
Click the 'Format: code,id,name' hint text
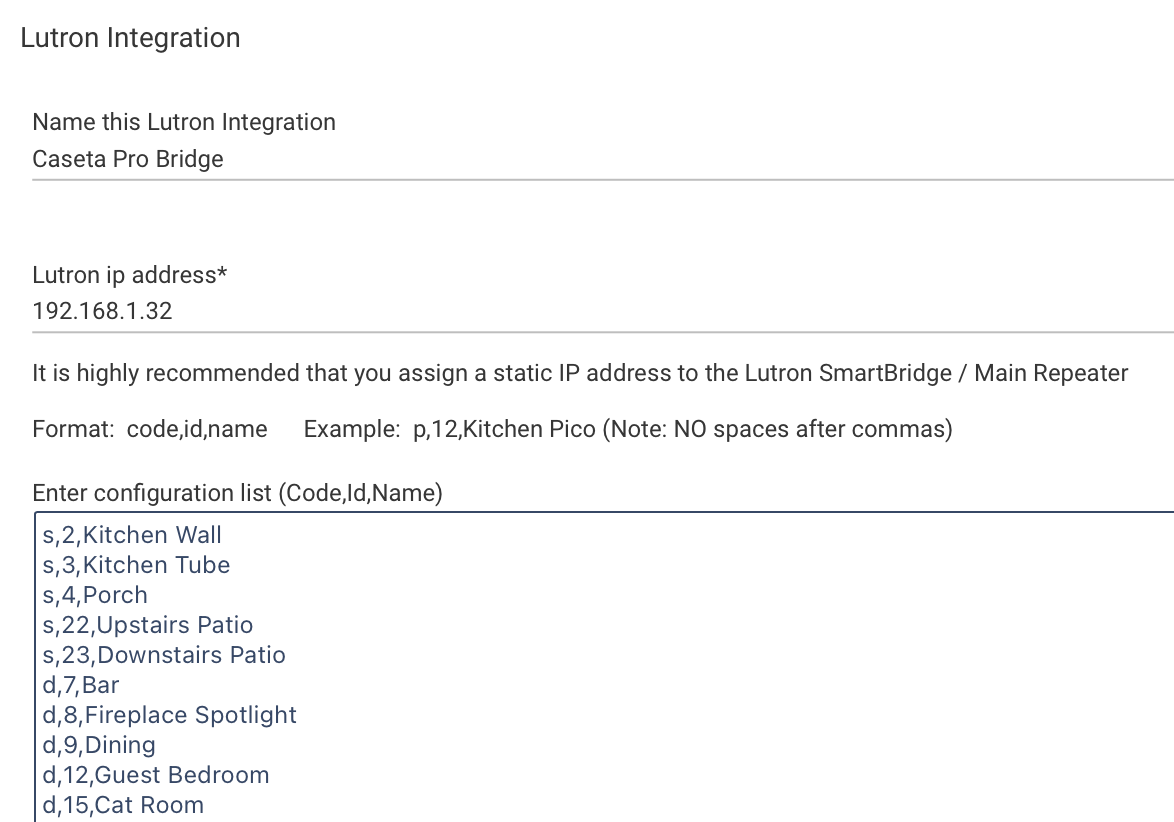(x=150, y=429)
